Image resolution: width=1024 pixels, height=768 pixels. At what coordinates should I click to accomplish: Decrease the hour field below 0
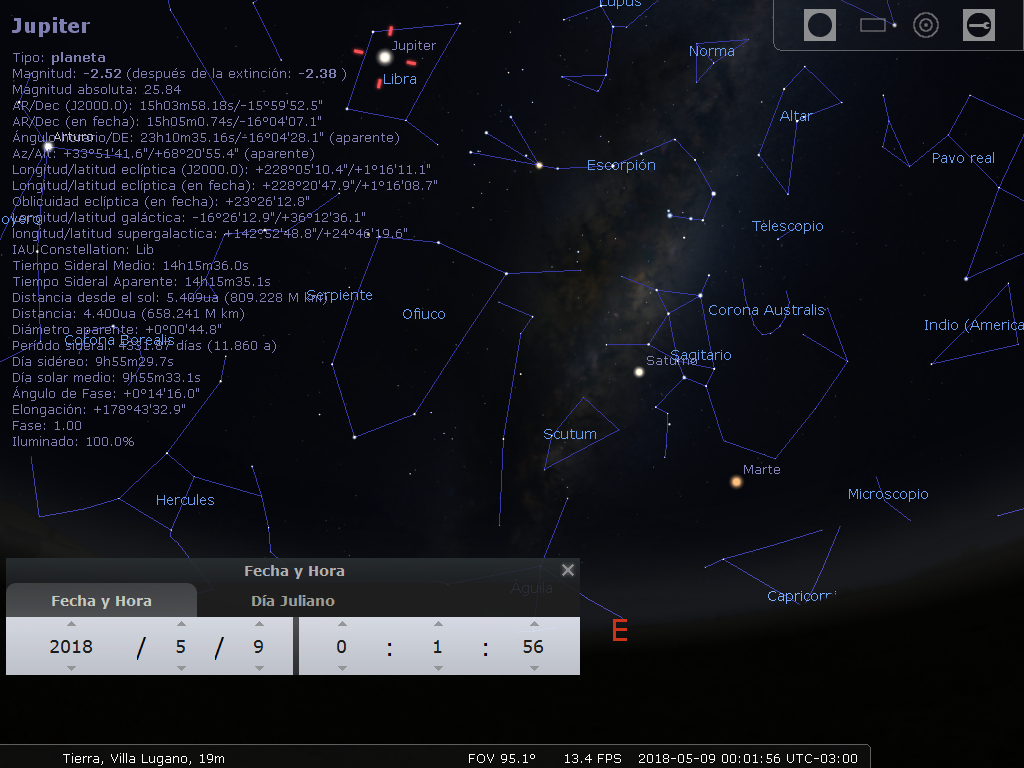pos(342,668)
